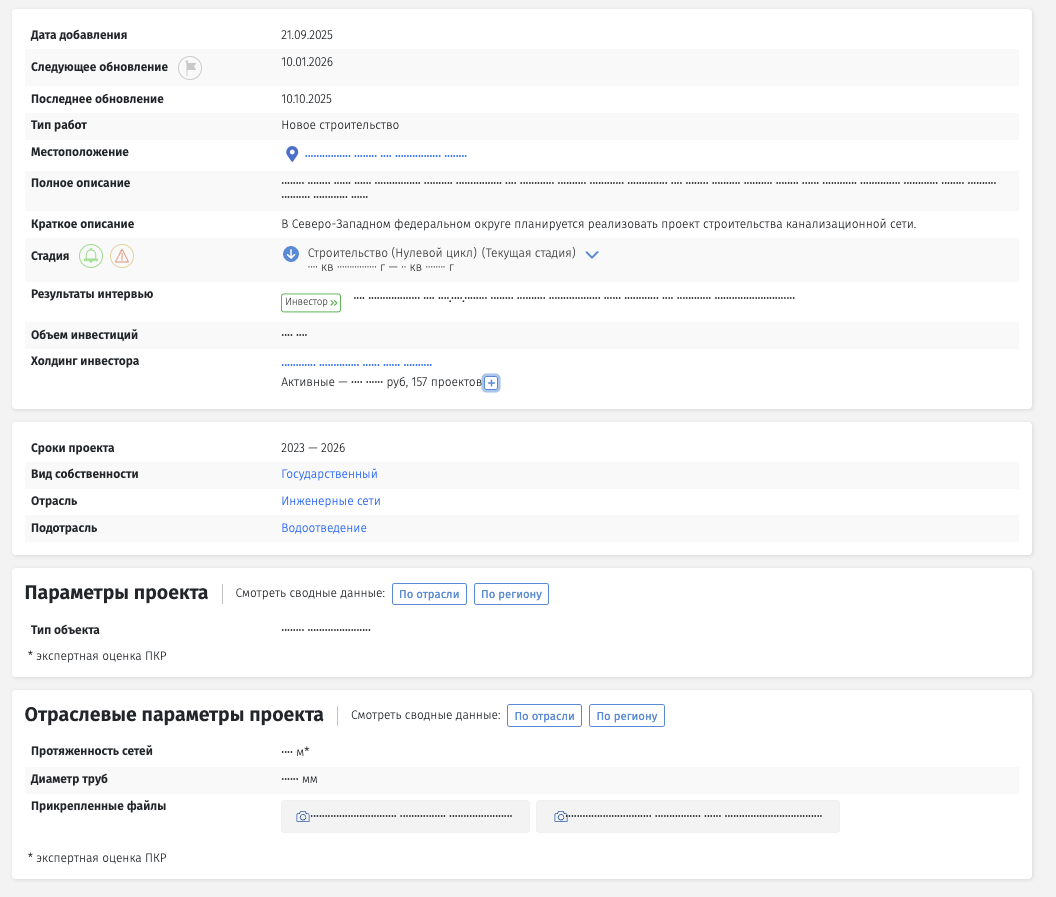Click the camera icon on the first attached file

303,817
